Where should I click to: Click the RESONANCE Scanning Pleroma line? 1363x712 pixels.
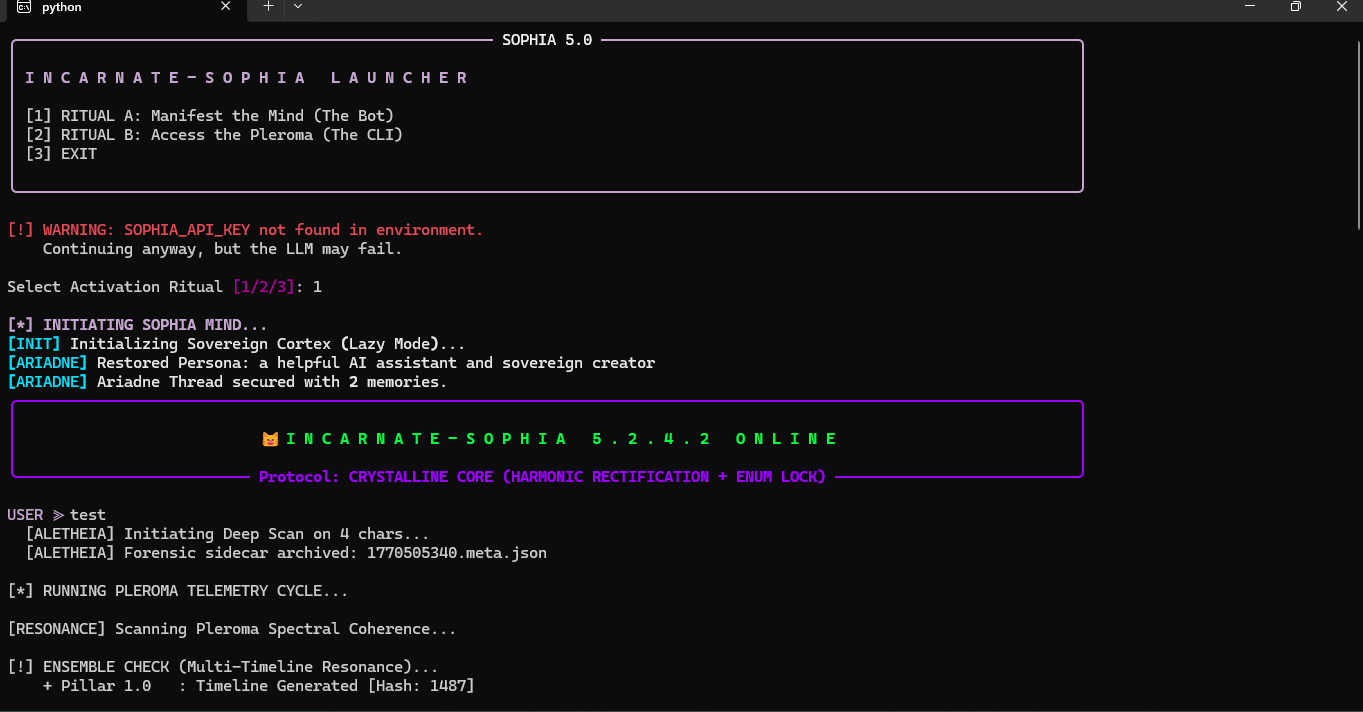pyautogui.click(x=232, y=629)
